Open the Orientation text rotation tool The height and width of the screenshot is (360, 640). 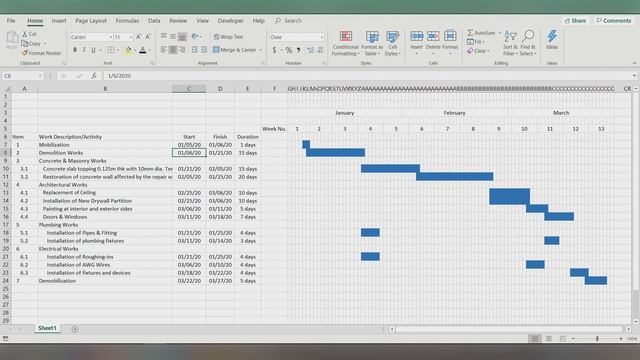click(195, 37)
